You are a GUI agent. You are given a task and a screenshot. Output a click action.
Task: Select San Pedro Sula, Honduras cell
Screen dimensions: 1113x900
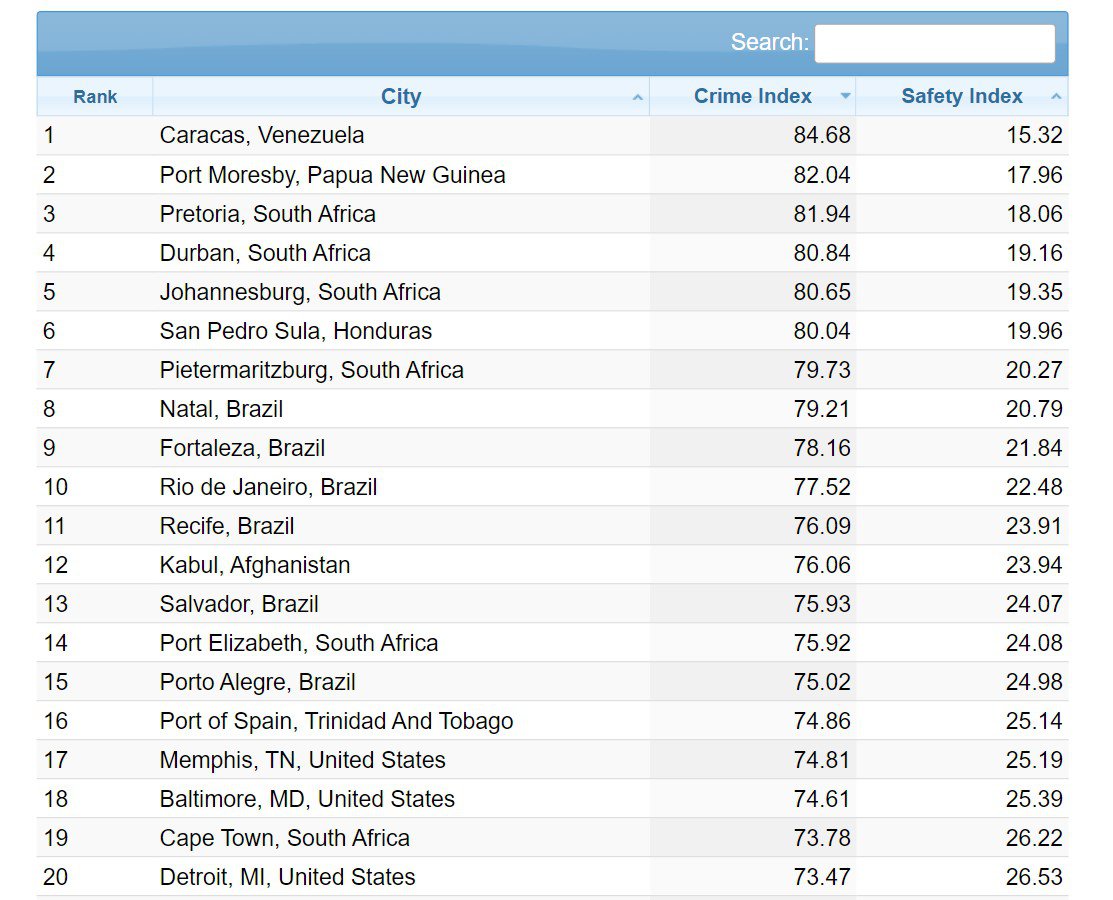(401, 331)
